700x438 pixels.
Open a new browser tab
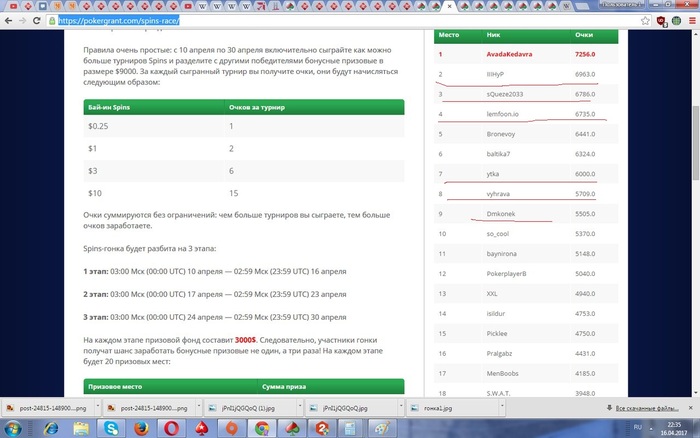(x=582, y=6)
